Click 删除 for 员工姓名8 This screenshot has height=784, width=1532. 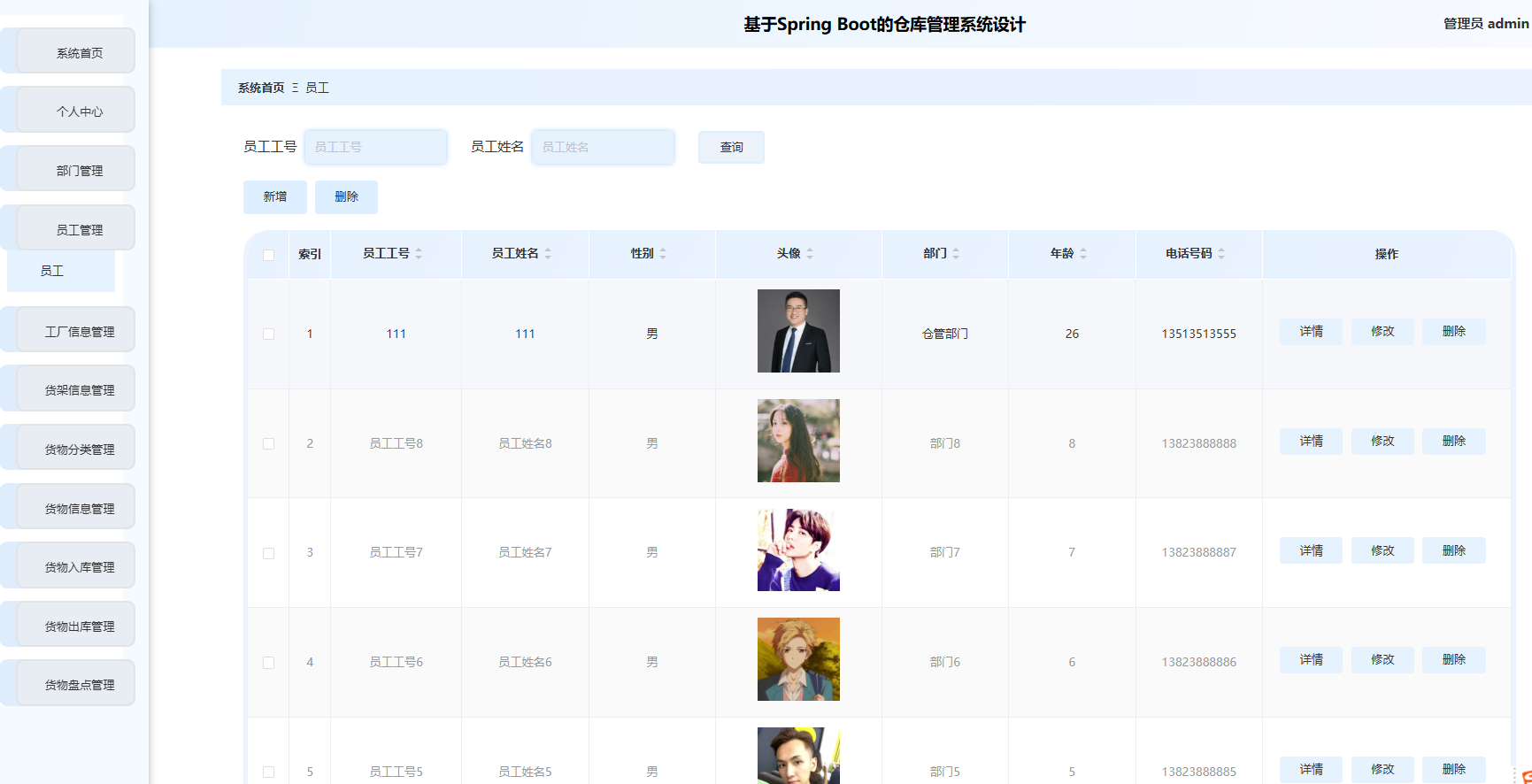(1453, 441)
